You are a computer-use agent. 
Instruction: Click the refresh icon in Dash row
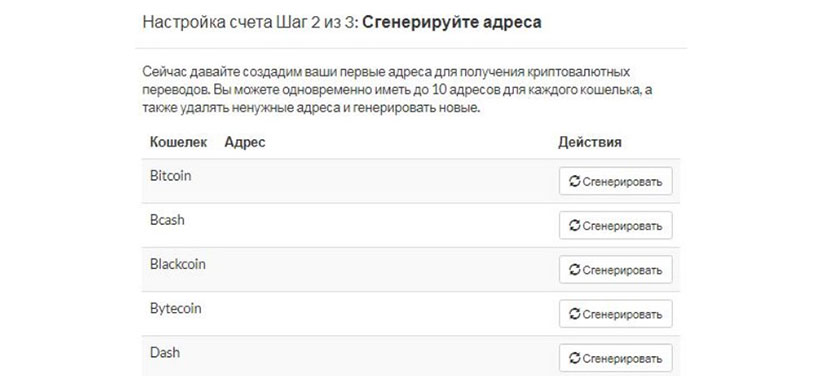[x=575, y=358]
